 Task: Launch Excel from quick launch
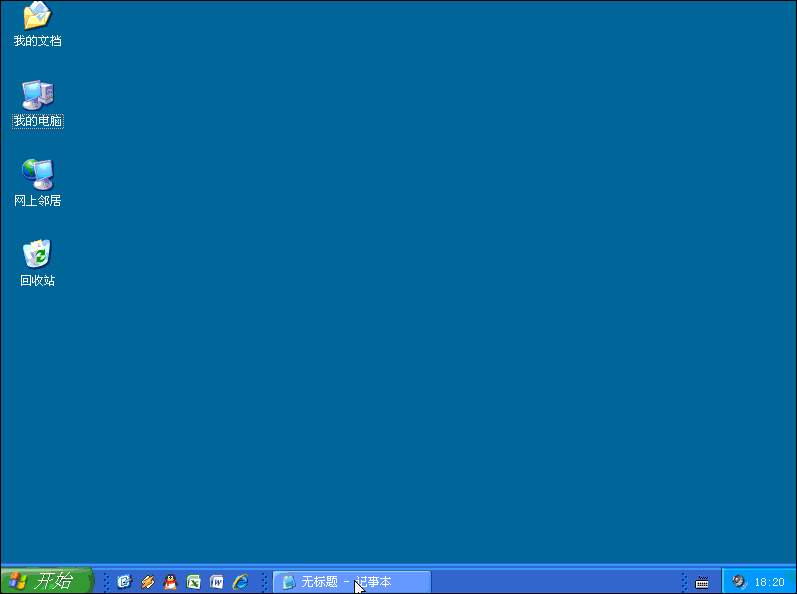point(193,581)
